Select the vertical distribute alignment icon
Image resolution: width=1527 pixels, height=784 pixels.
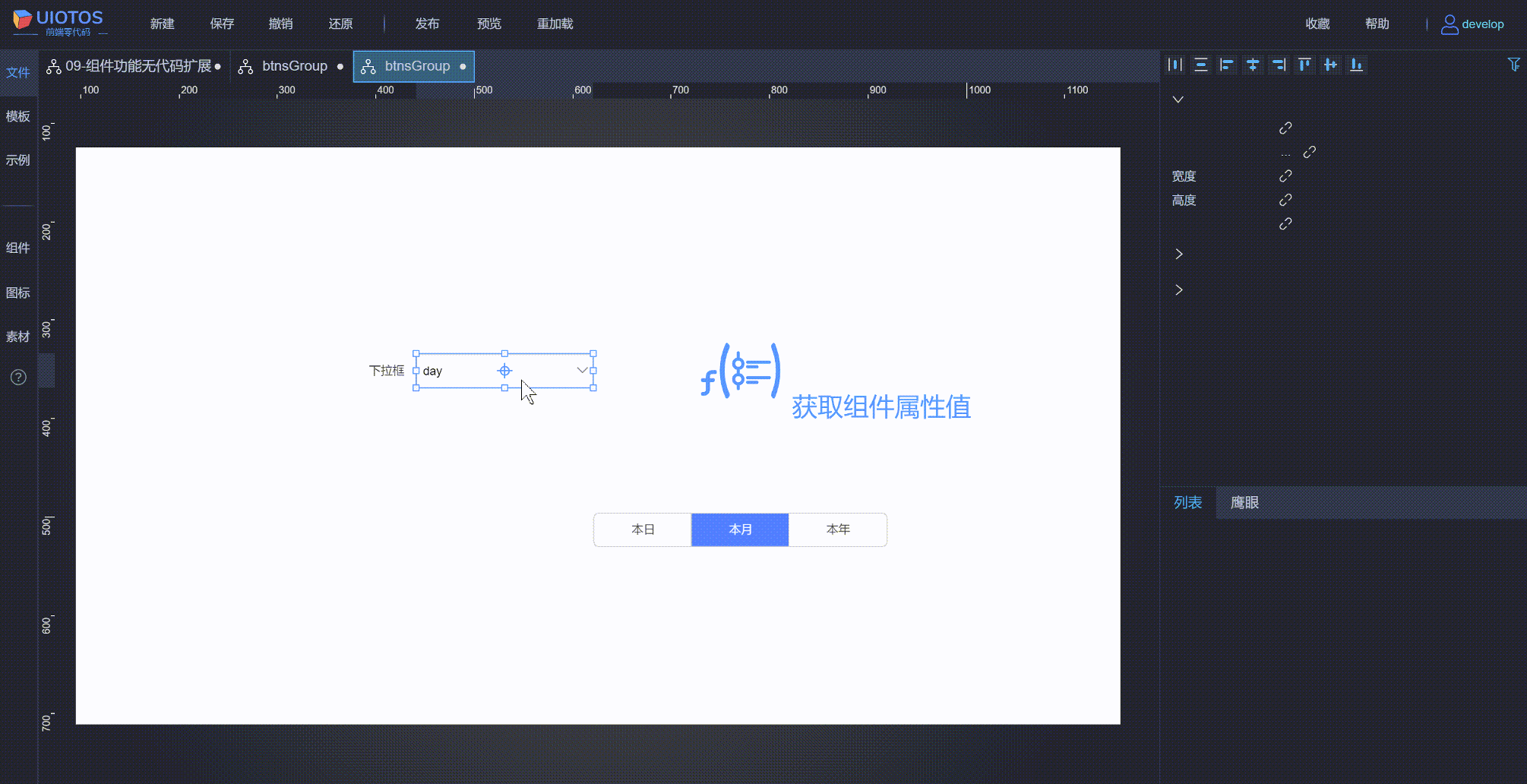tap(1201, 65)
